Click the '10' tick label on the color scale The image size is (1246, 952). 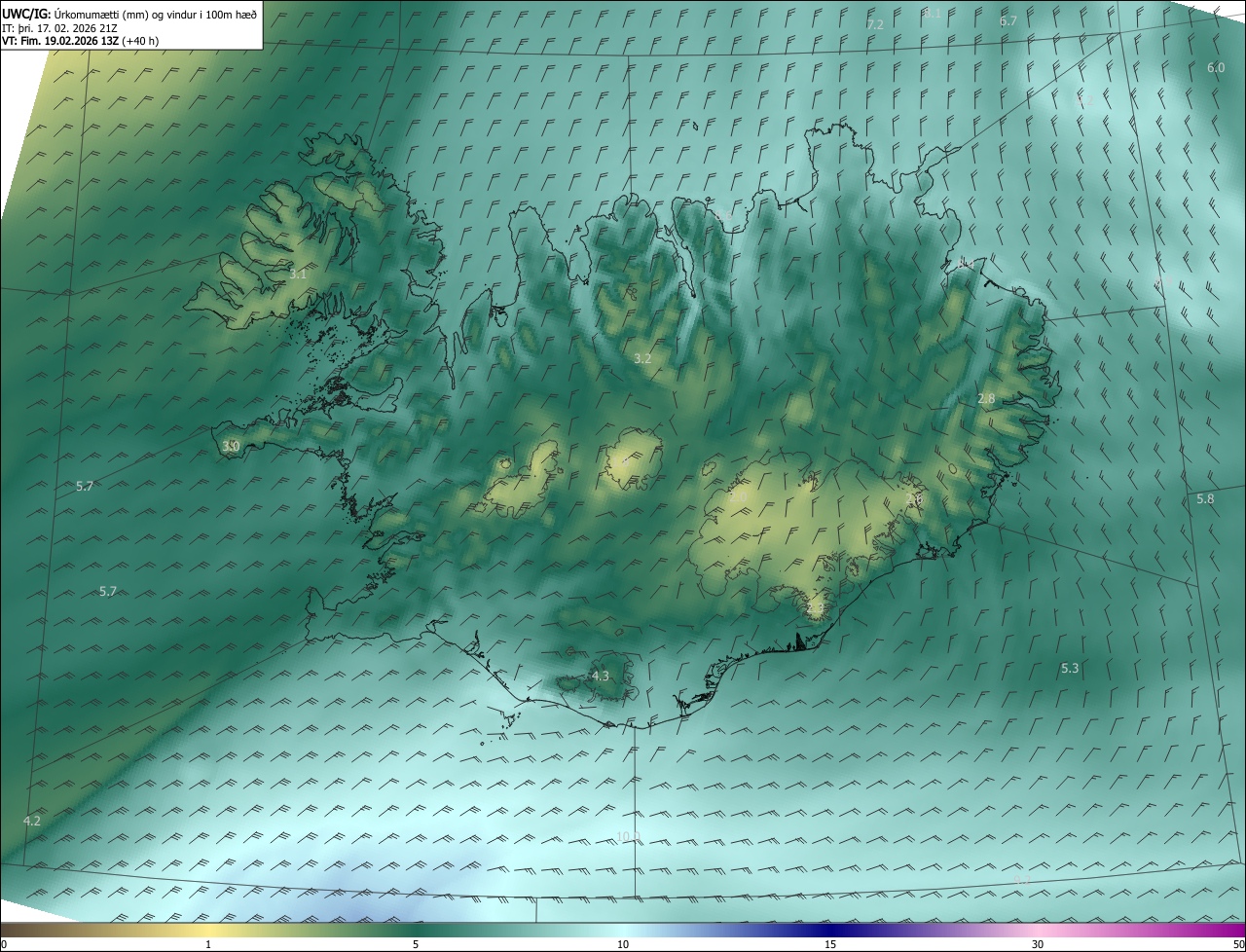tap(623, 944)
